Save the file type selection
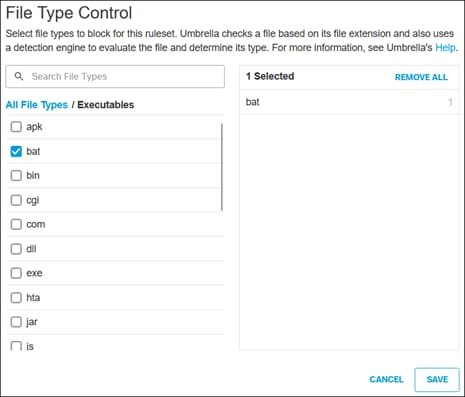 point(437,380)
